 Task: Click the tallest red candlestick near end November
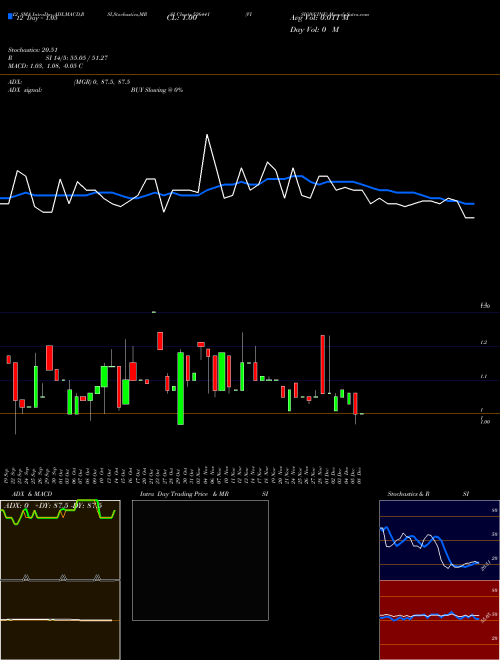(323, 365)
